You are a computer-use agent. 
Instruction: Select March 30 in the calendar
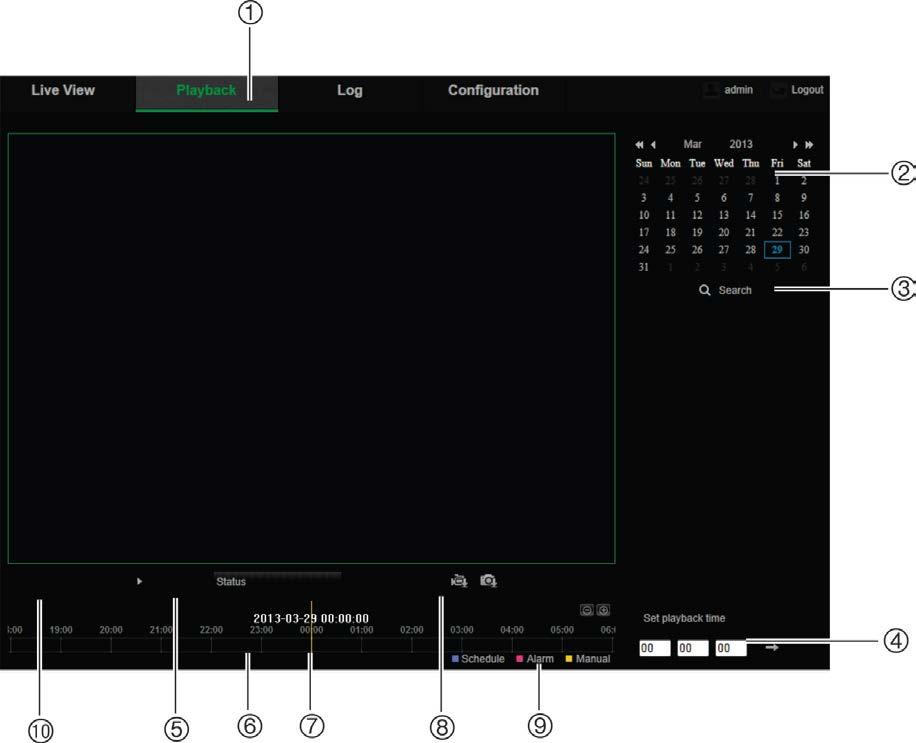tap(804, 249)
